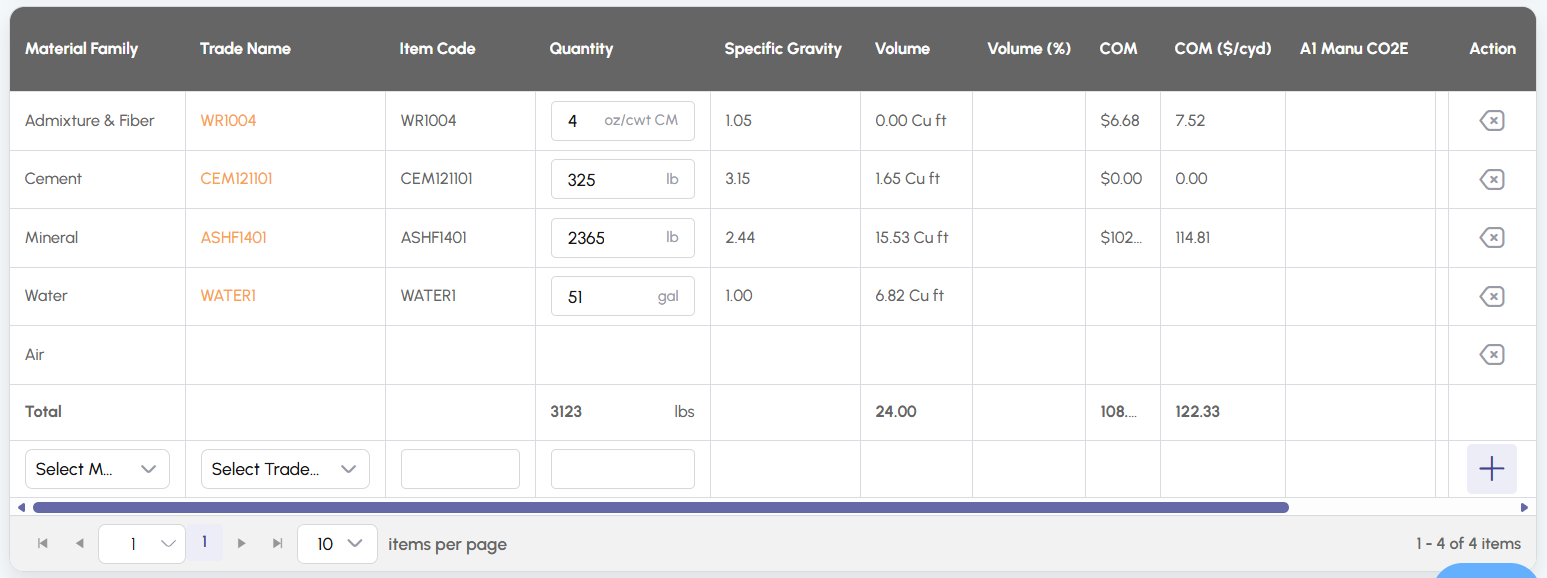Click the total volume 24.00 value

[896, 412]
